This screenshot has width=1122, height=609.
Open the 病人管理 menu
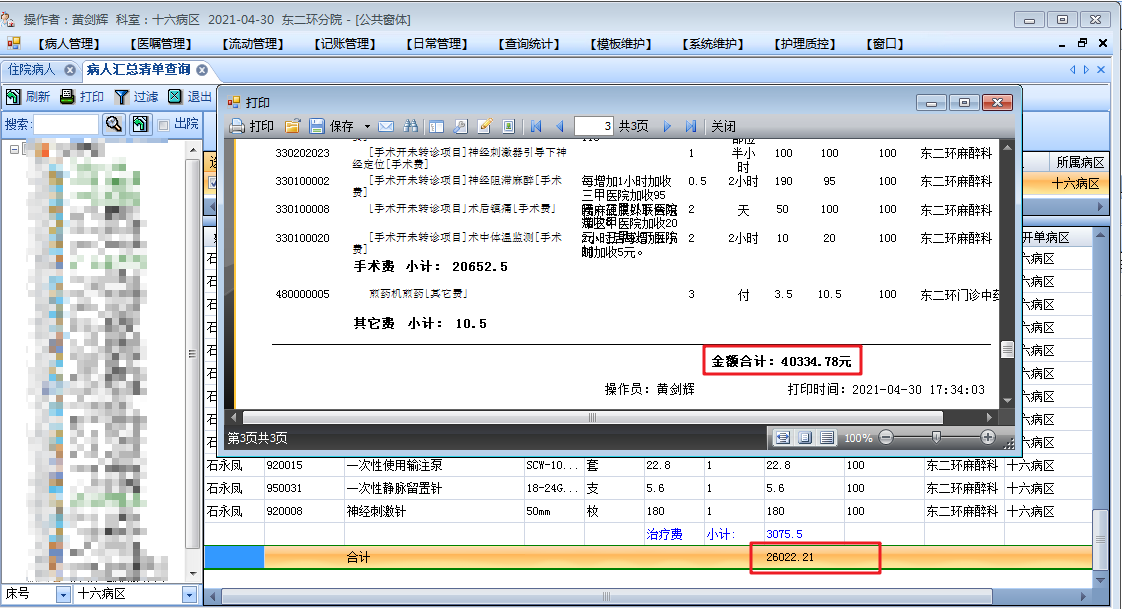(x=69, y=44)
